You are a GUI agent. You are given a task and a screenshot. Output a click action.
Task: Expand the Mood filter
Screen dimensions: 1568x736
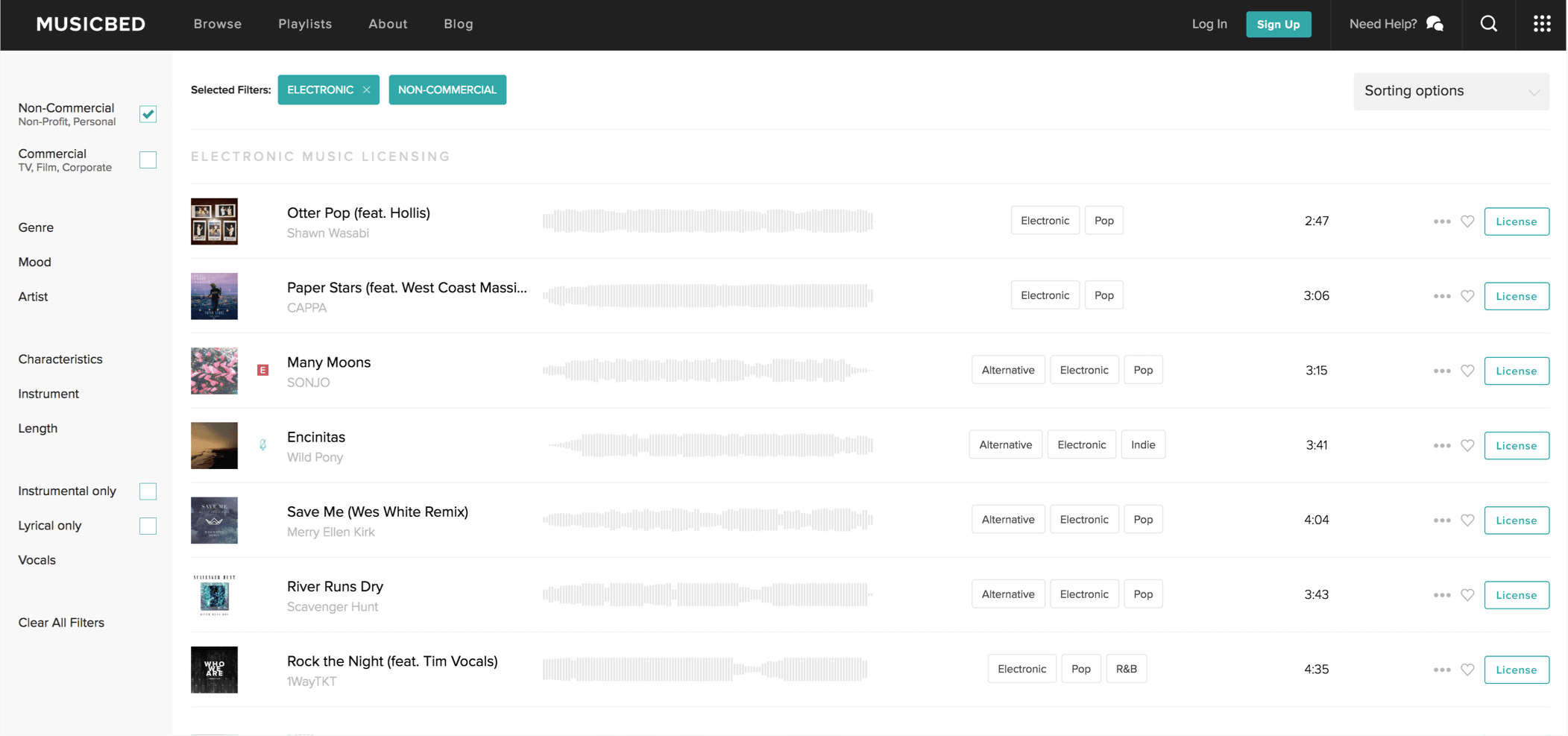[34, 262]
